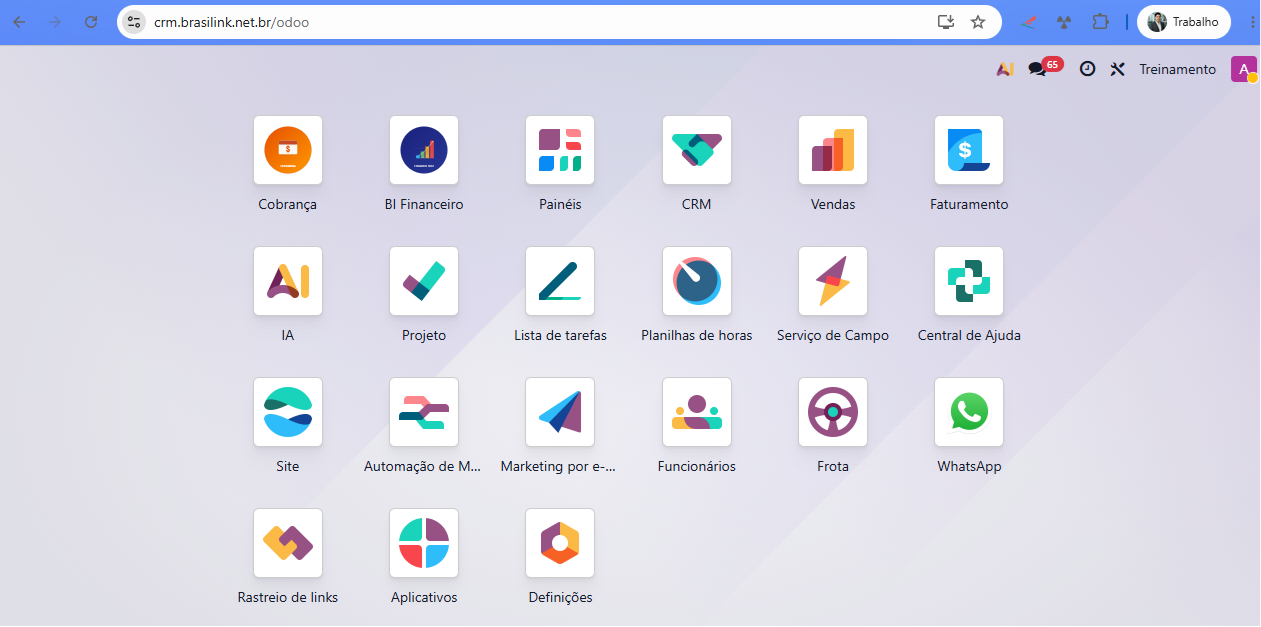
Task: Open the Vendas app
Action: click(x=833, y=150)
